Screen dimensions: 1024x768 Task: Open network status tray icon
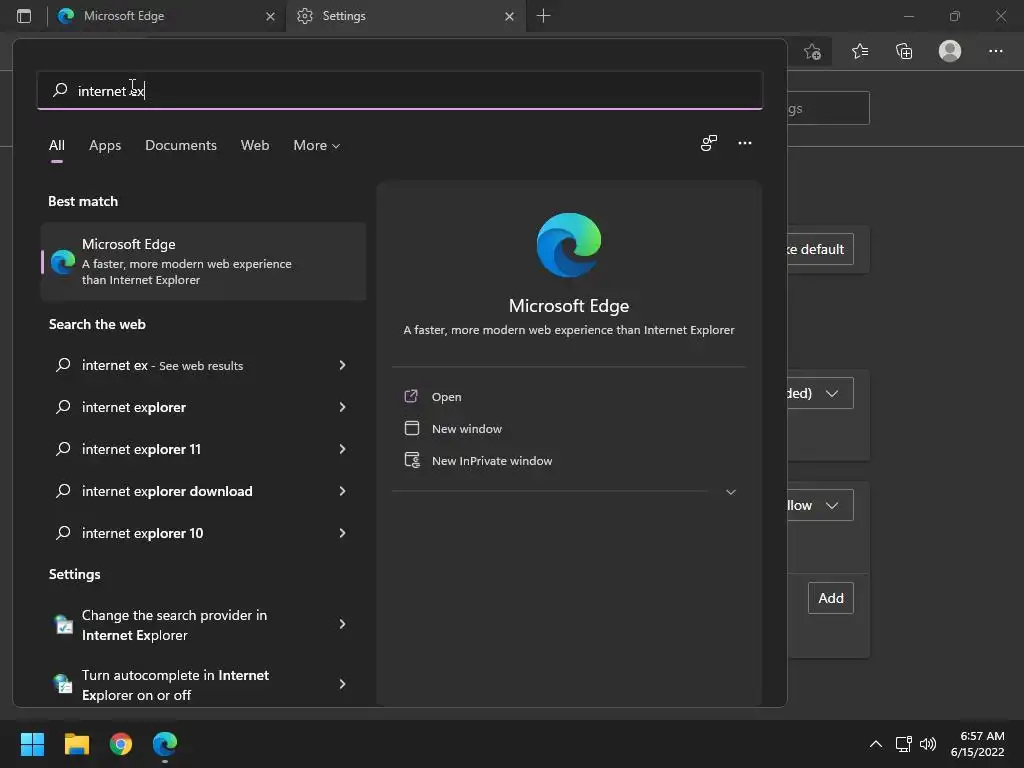pos(903,744)
